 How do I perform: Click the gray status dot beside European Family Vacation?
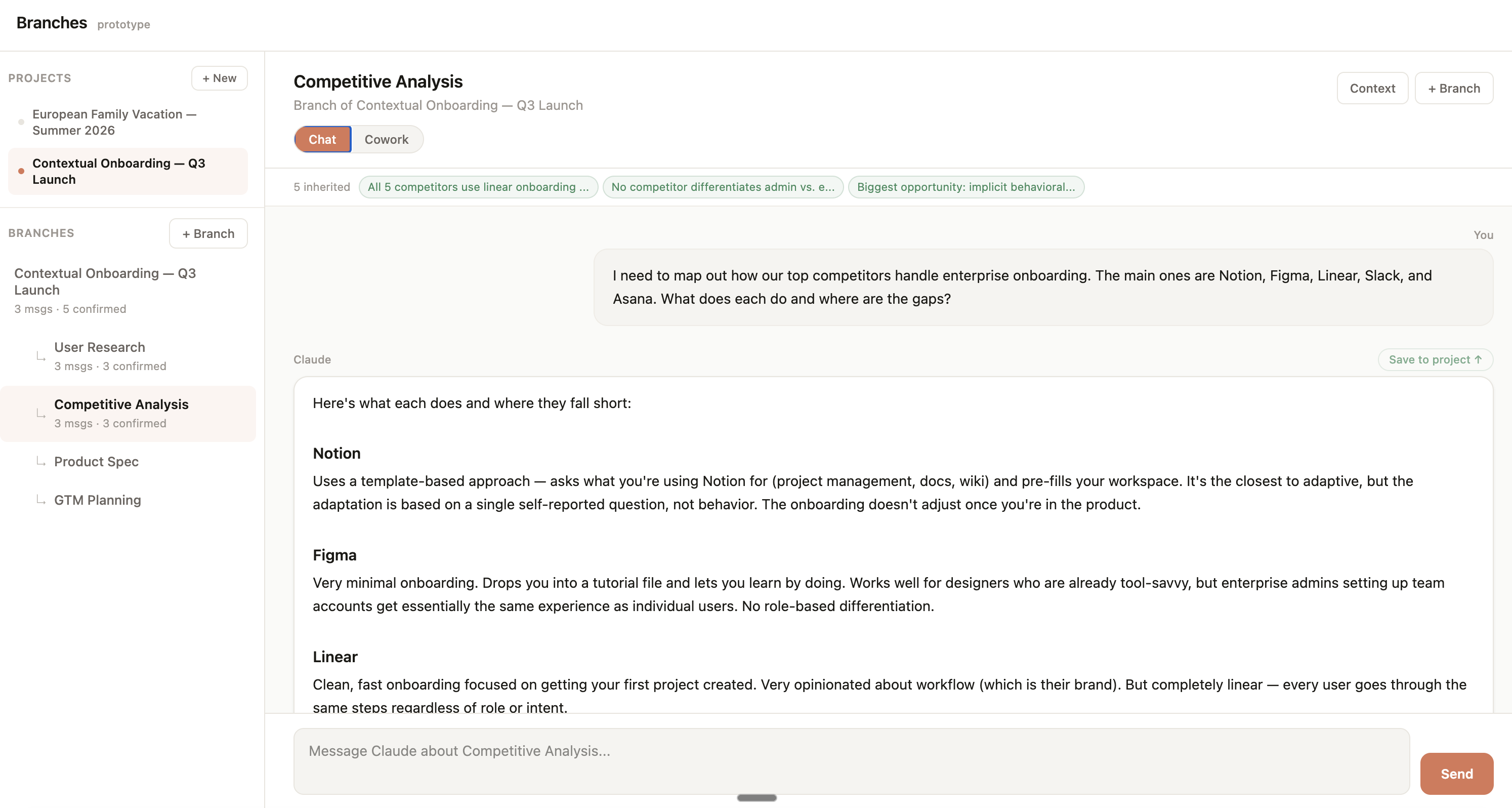pyautogui.click(x=21, y=122)
